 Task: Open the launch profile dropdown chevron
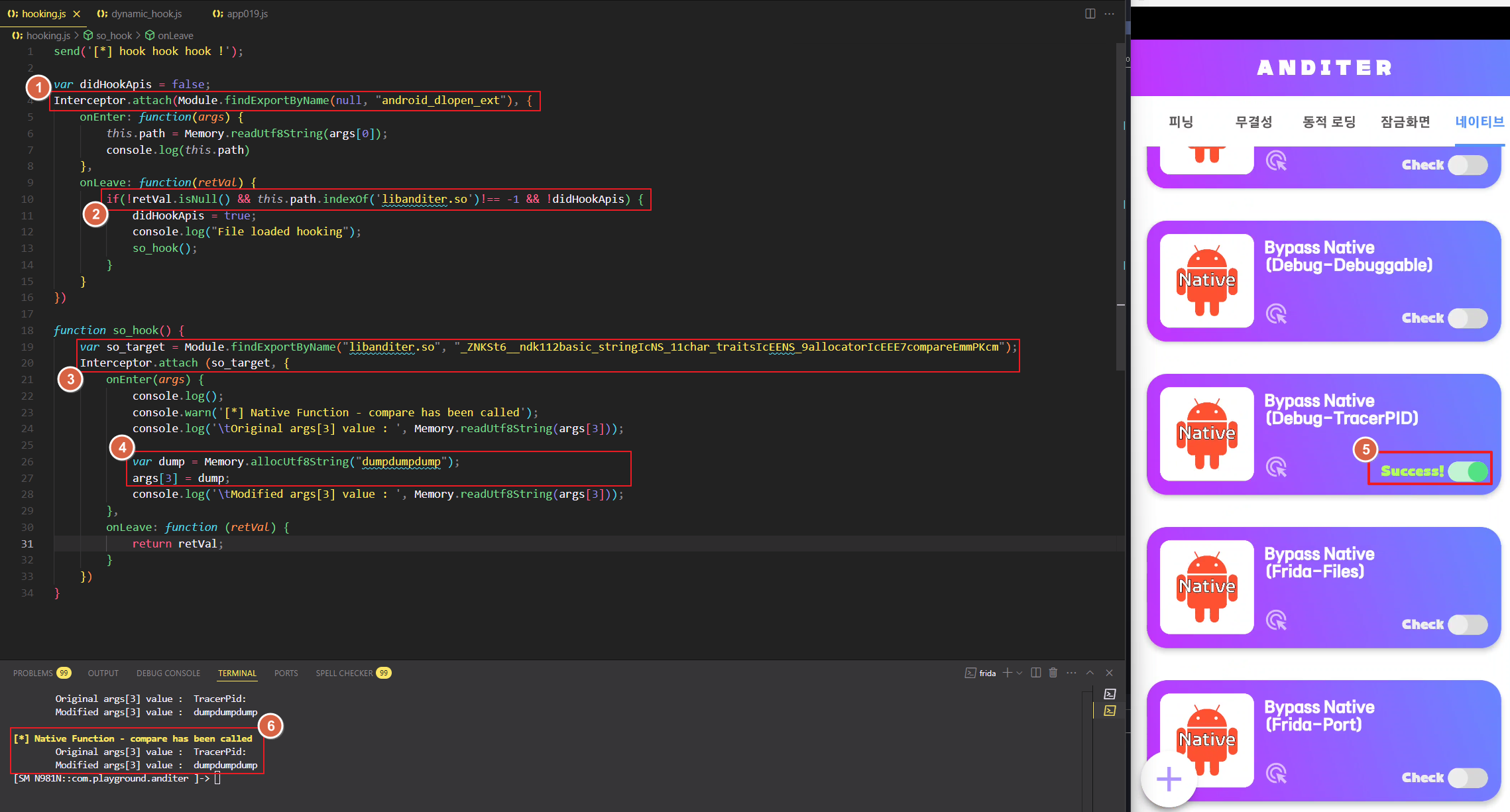click(x=1019, y=673)
